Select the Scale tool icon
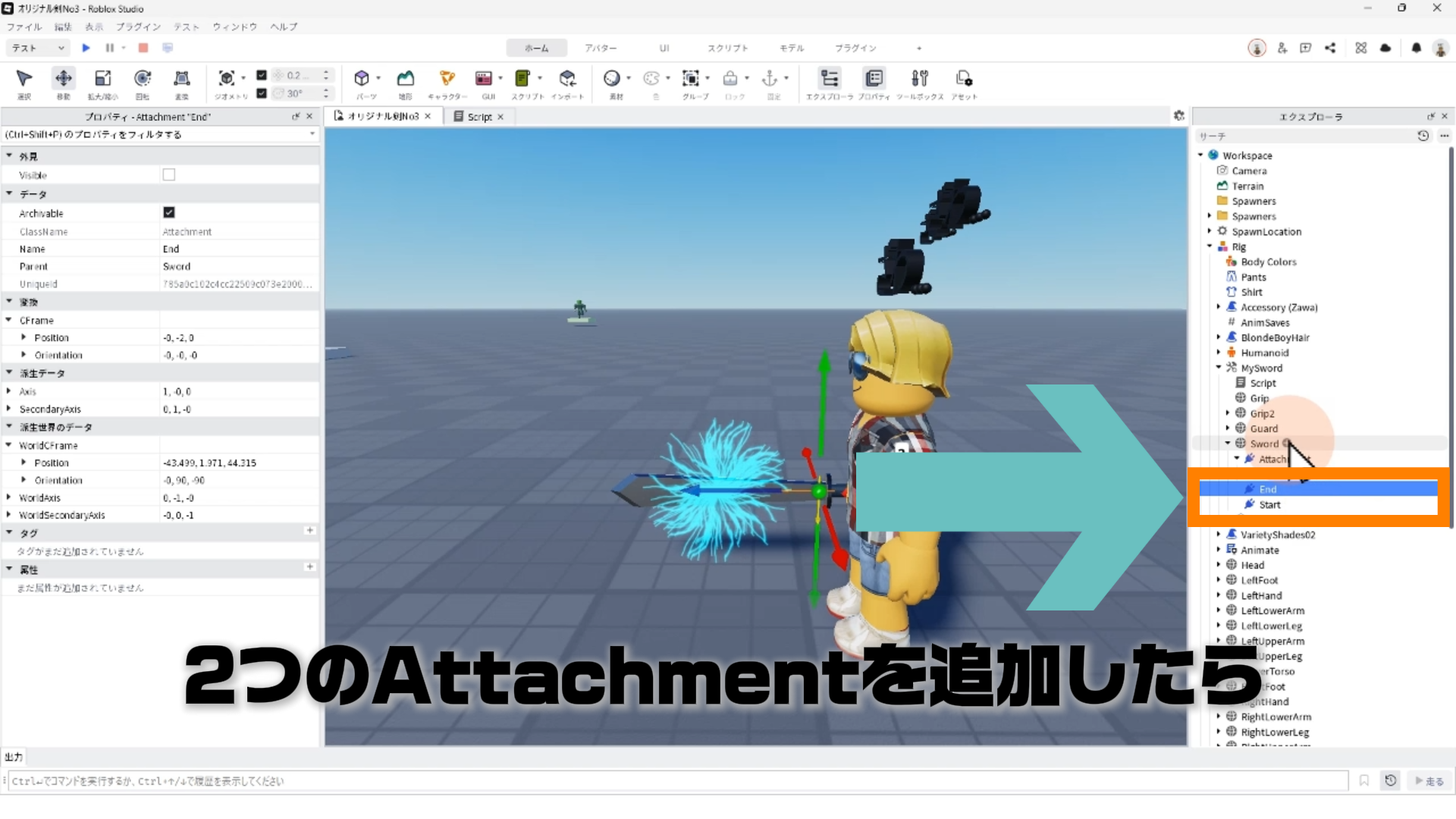Screen dimensions: 1456x819 102,79
